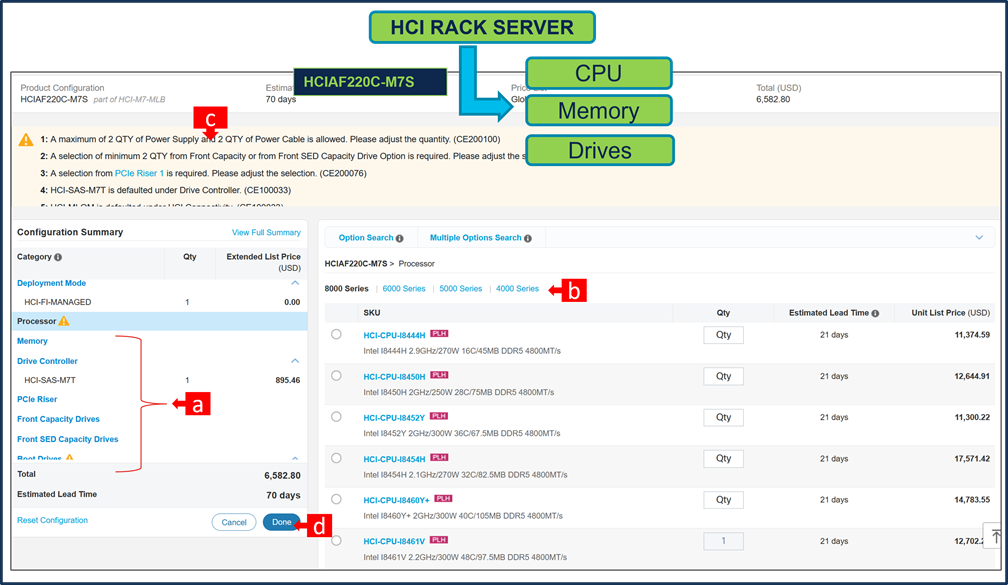Screen dimensions: 1008x585
Task: Click the Qty field for HCI-CPU-I8460Y+
Action: pyautogui.click(x=723, y=500)
